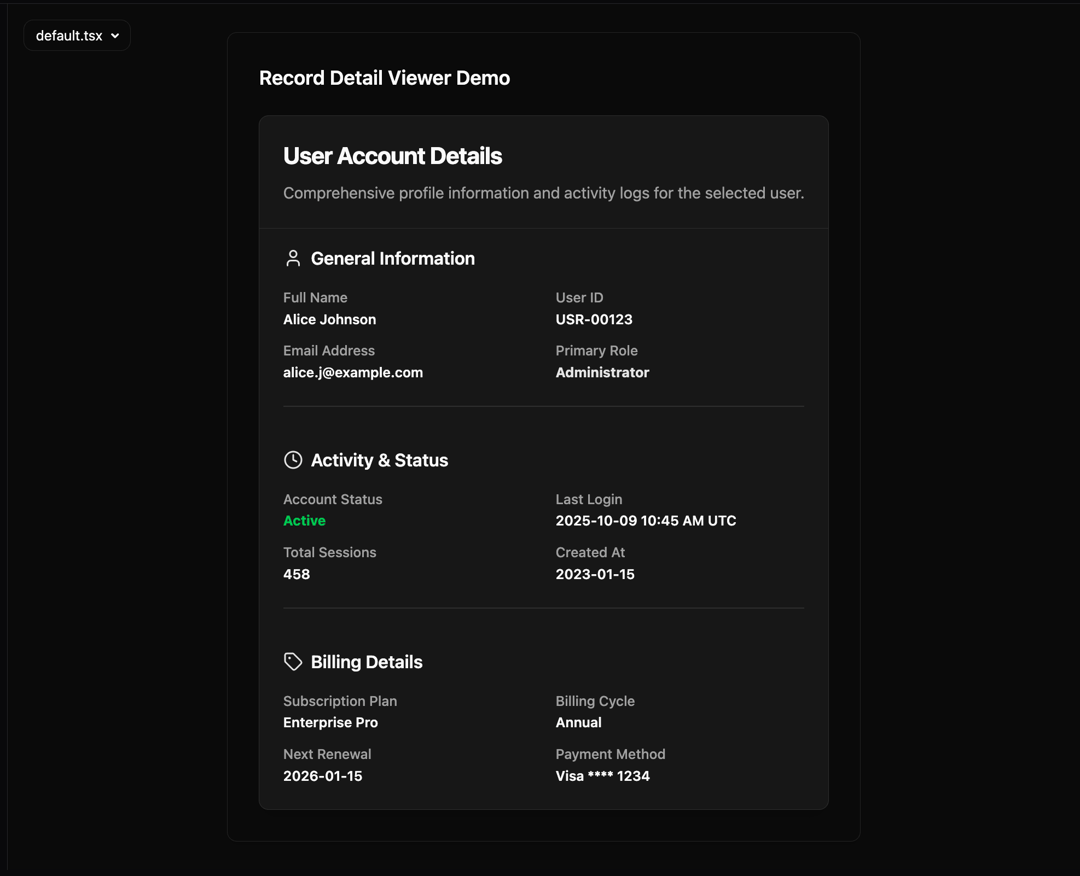1080x876 pixels.
Task: Click the Created At label
Action: click(x=590, y=552)
